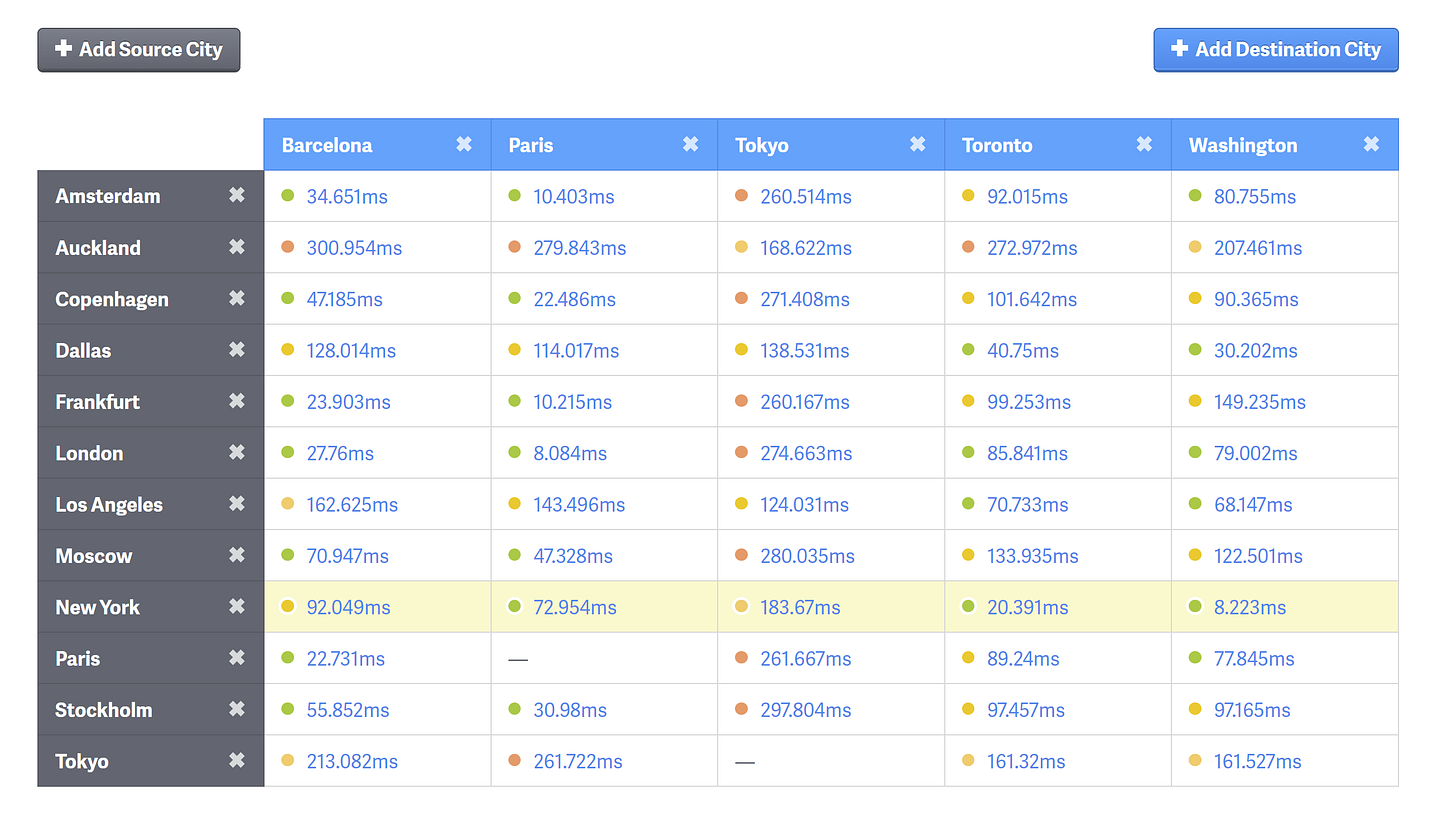
Task: Remove the Dallas source row
Action: click(x=237, y=350)
